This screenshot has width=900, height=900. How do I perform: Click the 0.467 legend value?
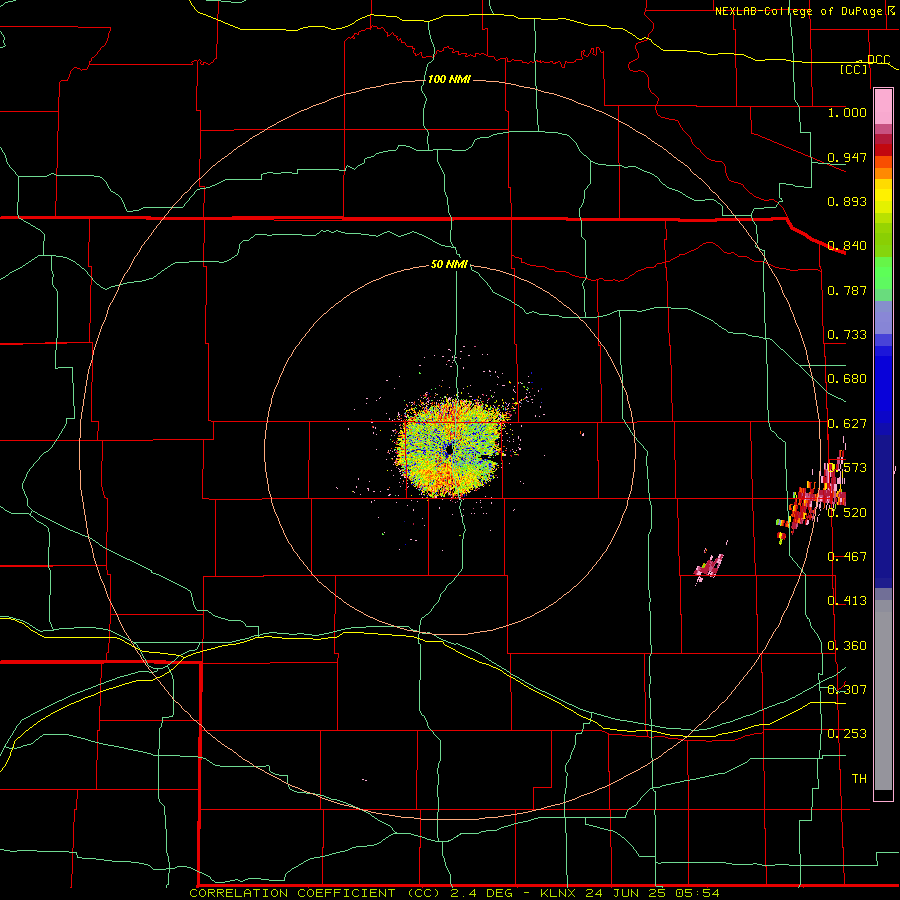[847, 557]
